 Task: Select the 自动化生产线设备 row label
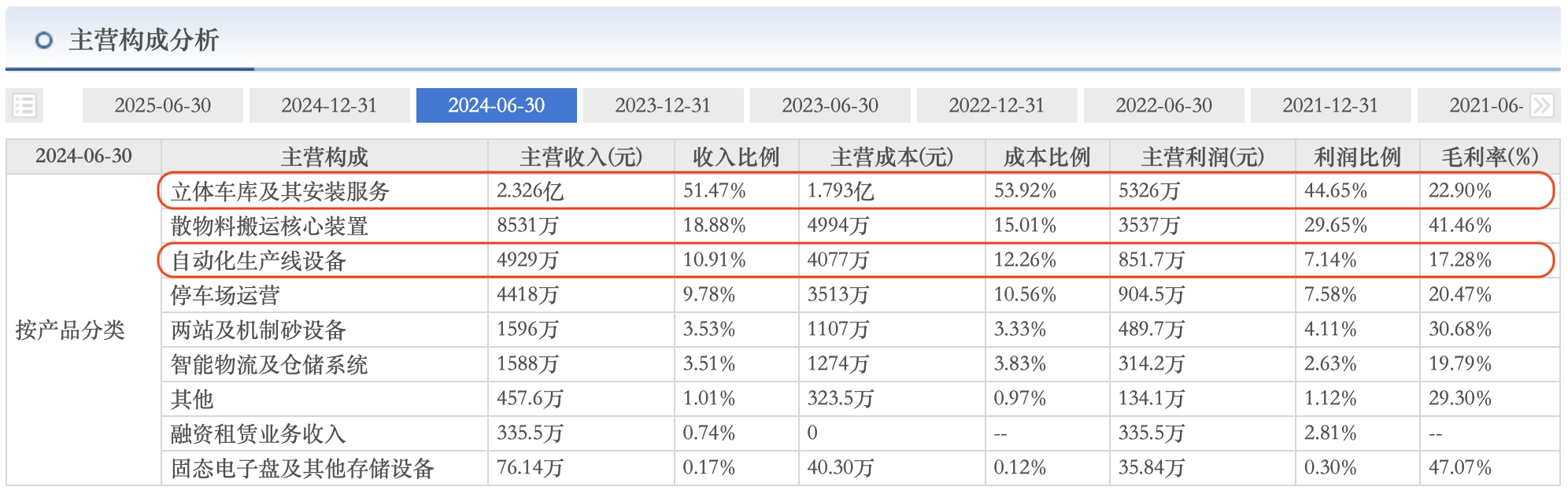pyautogui.click(x=258, y=260)
